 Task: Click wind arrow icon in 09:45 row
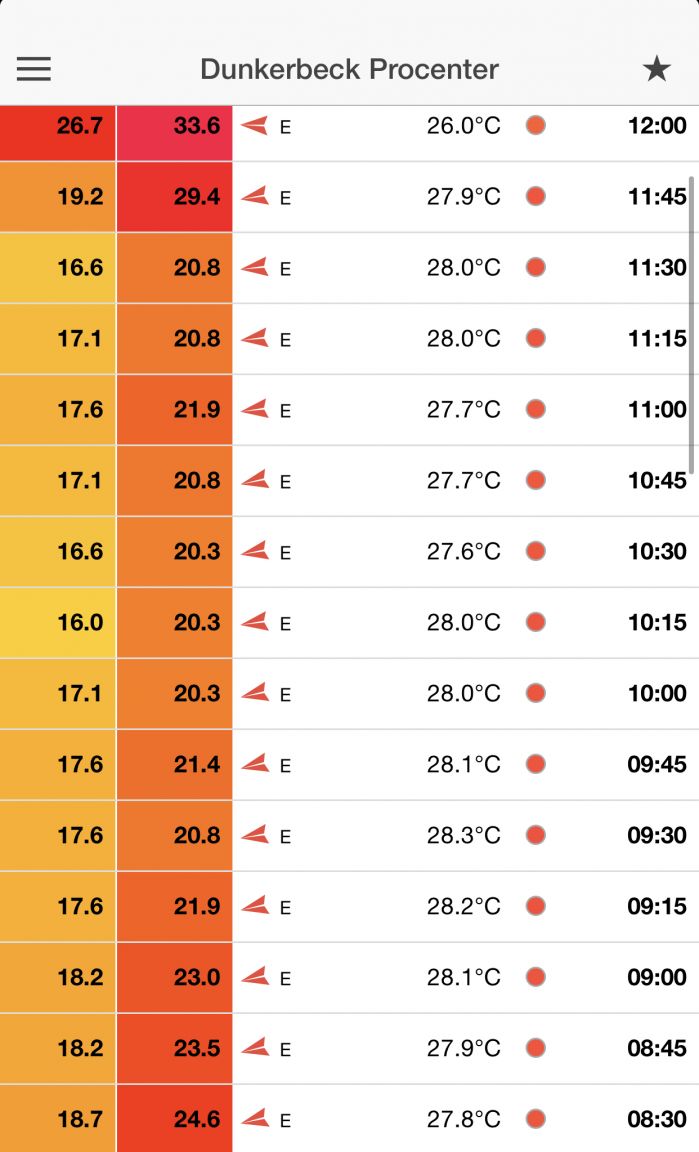[x=255, y=764]
